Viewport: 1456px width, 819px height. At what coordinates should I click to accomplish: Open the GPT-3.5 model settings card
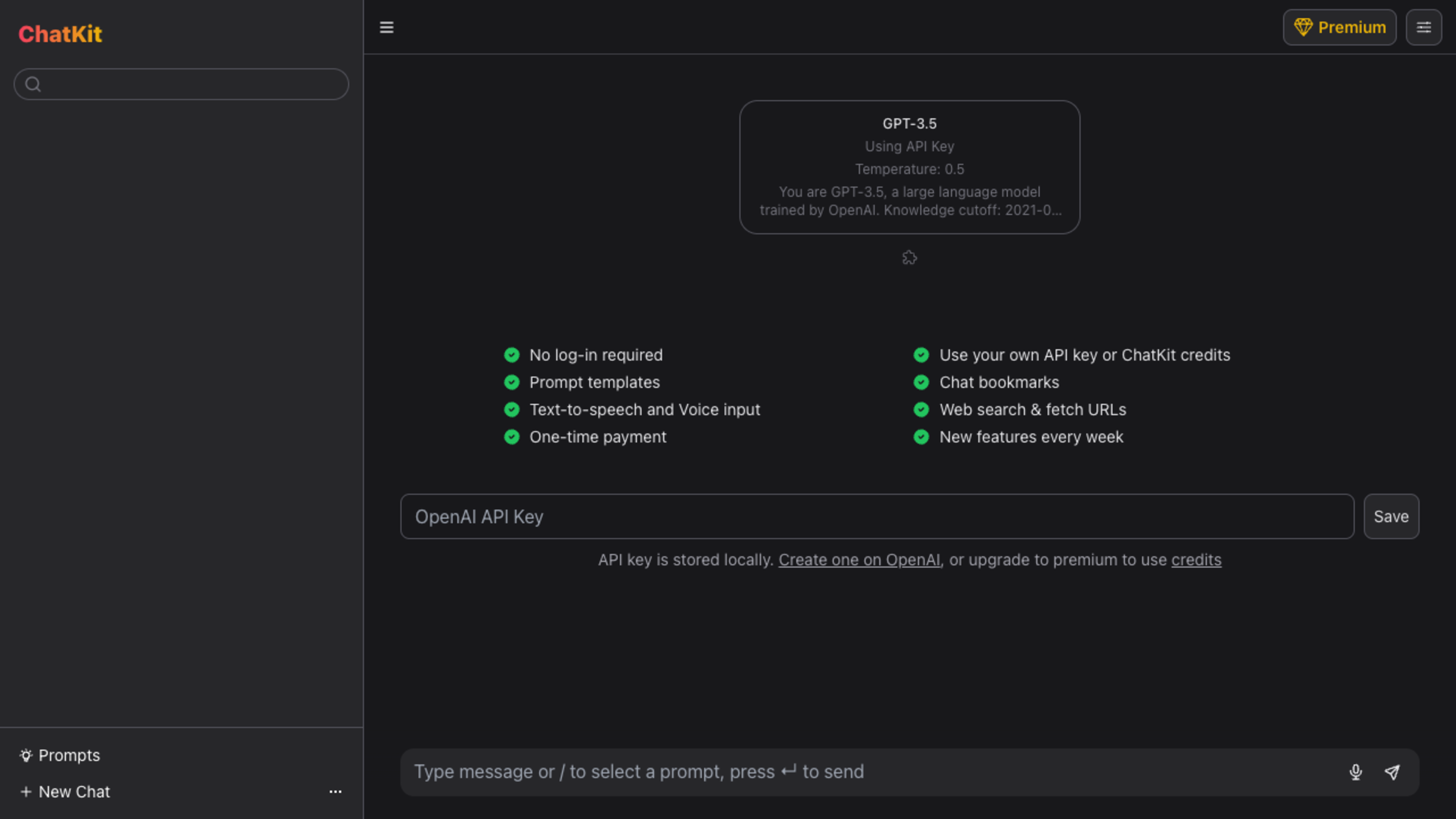pyautogui.click(x=910, y=167)
